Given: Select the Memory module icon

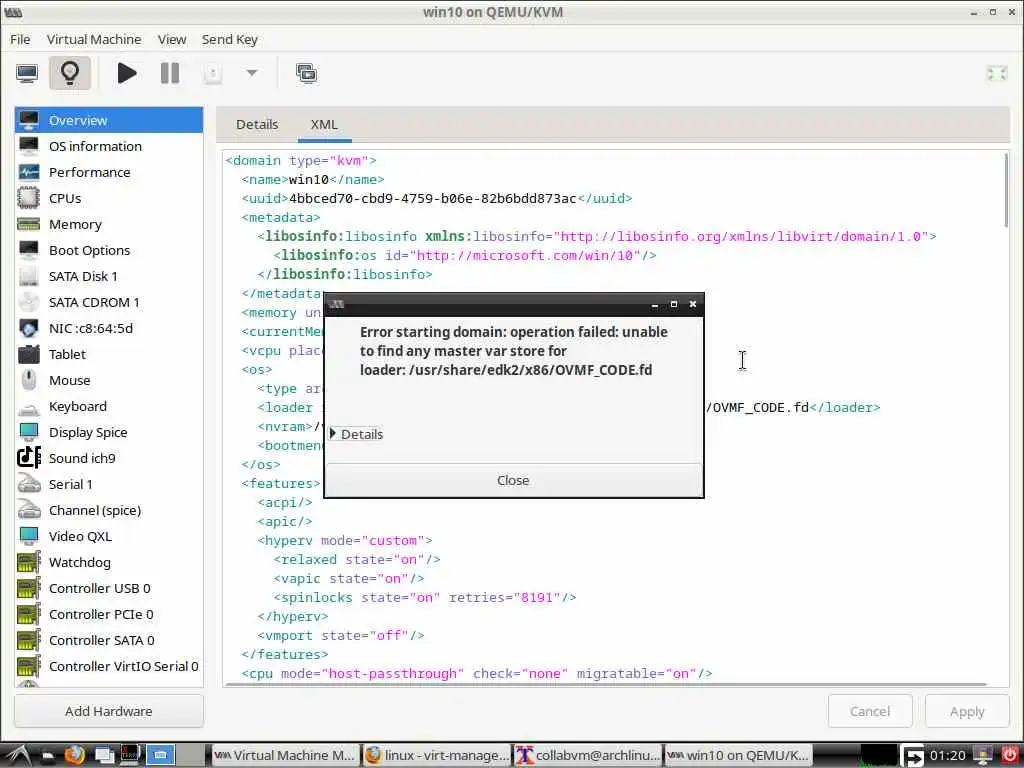Looking at the screenshot, I should 28,224.
